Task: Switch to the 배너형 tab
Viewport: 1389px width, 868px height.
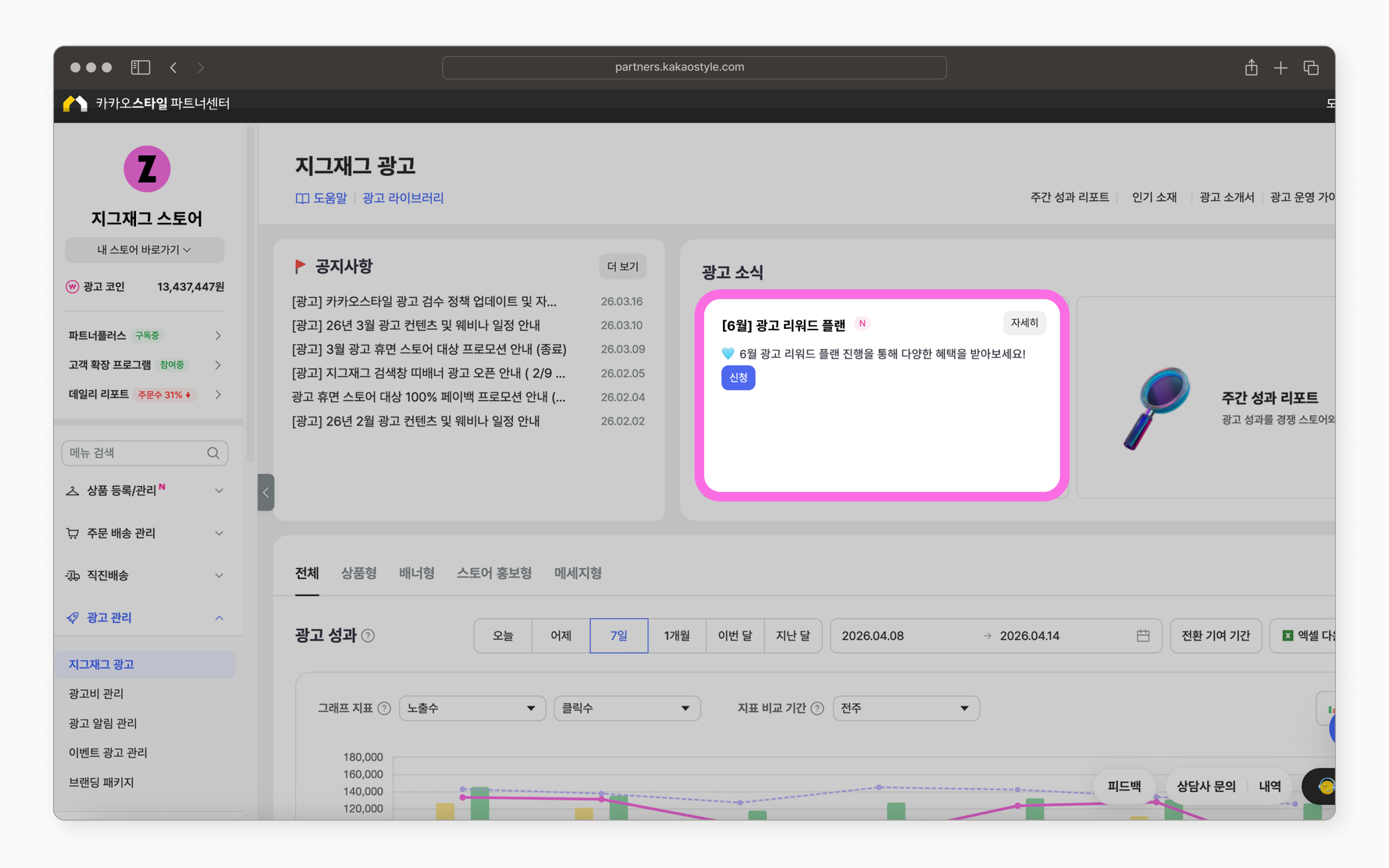Action: pos(417,573)
